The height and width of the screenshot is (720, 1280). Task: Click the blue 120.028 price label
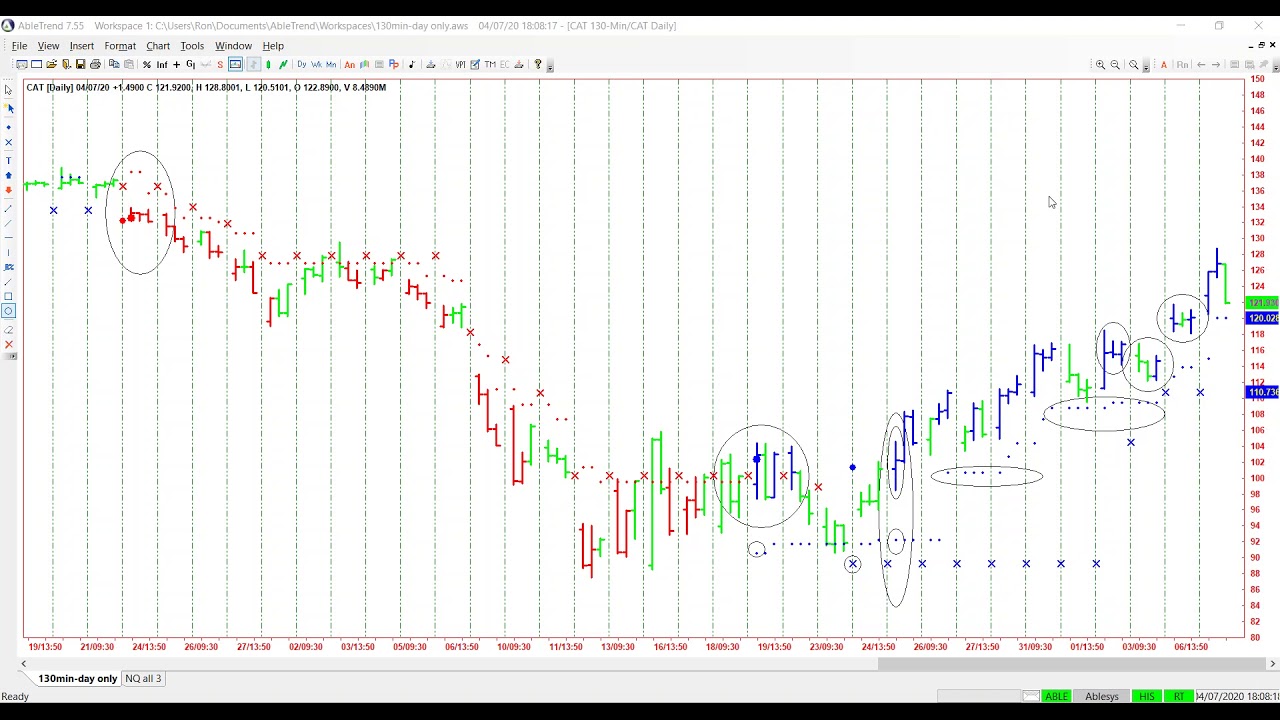tap(1262, 318)
